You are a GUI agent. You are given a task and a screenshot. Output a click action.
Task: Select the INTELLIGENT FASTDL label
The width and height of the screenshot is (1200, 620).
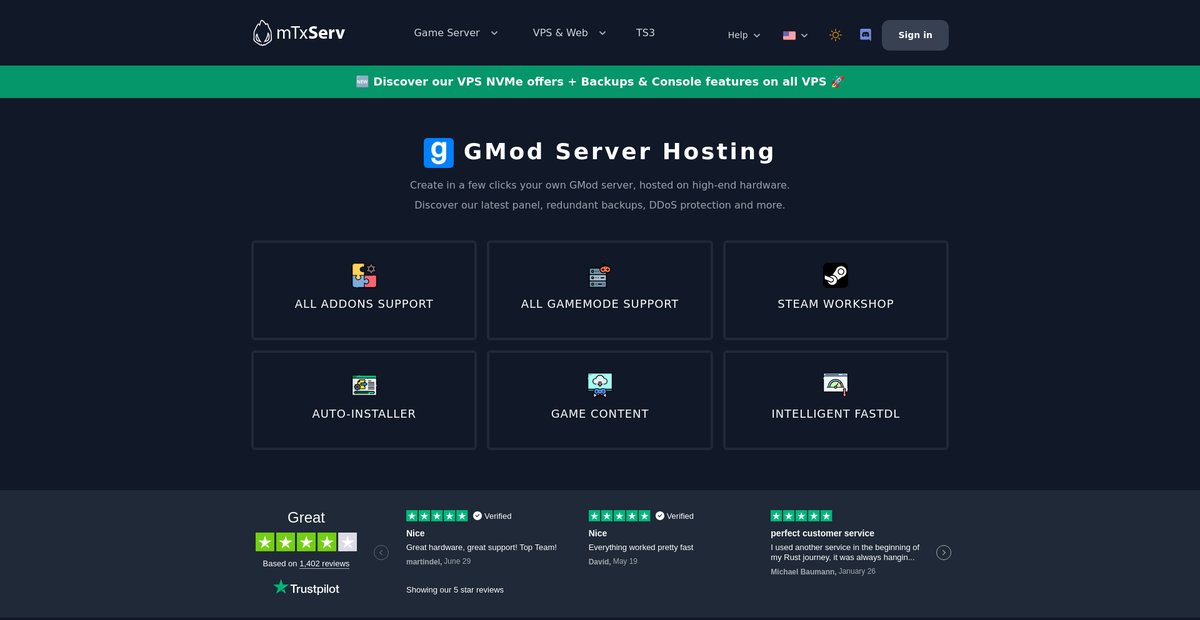click(836, 414)
